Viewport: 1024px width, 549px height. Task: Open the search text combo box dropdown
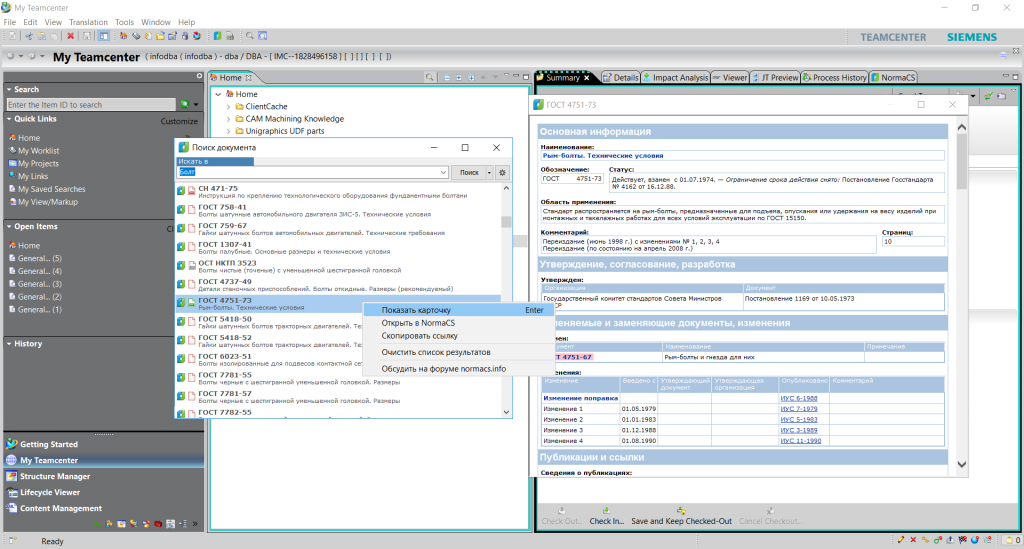(443, 172)
